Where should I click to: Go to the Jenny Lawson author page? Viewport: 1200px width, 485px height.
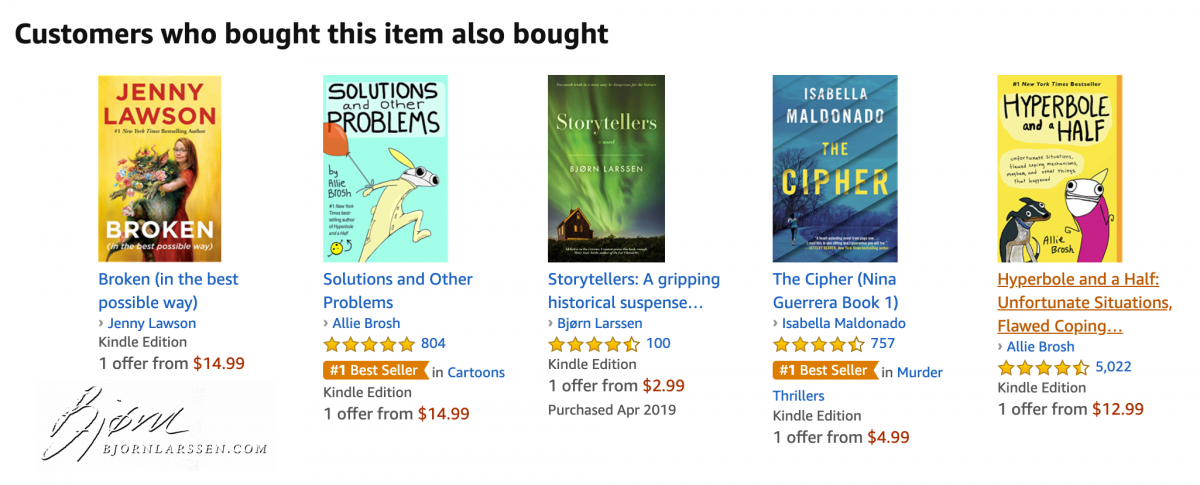point(152,323)
